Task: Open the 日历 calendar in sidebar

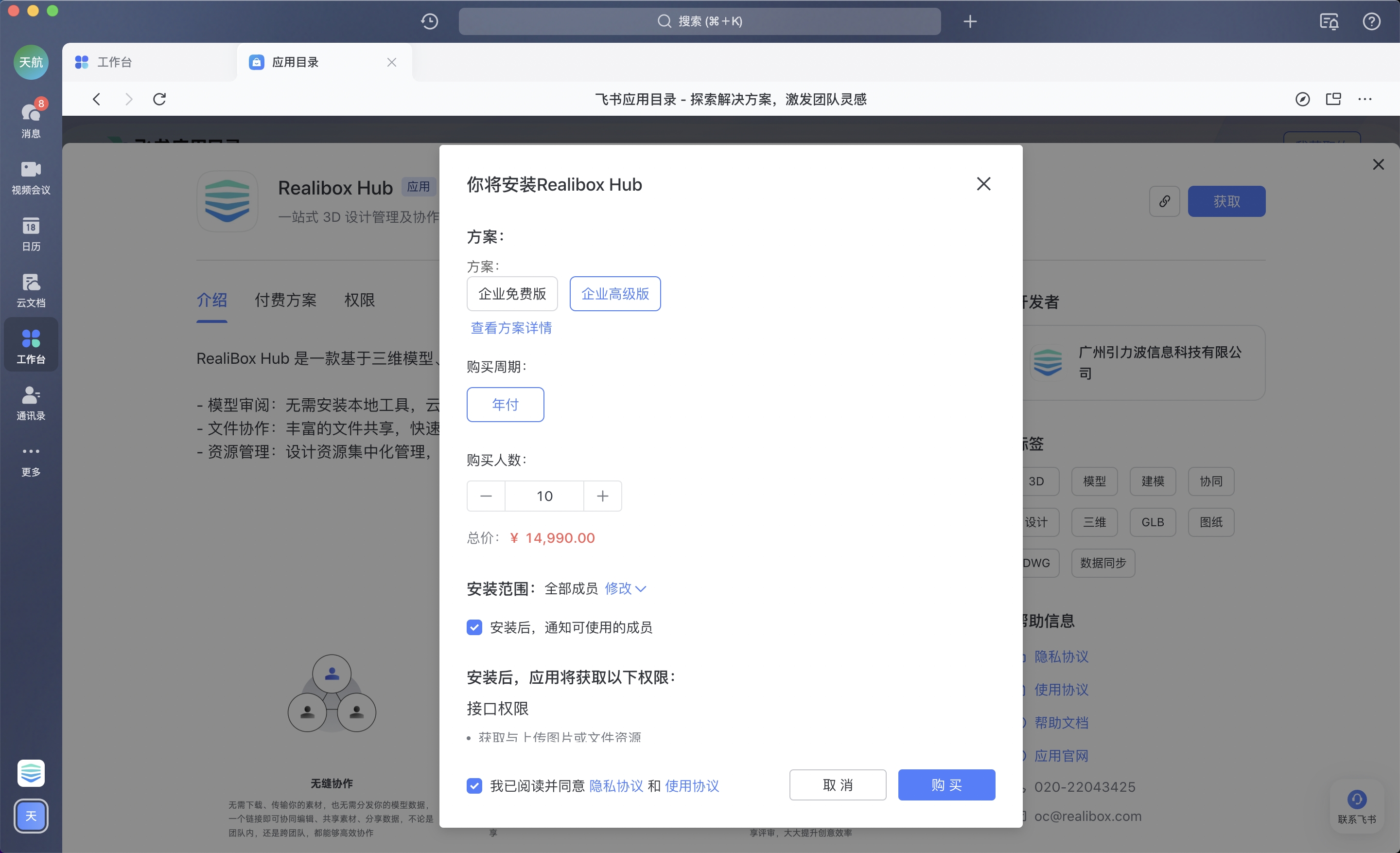Action: point(31,233)
